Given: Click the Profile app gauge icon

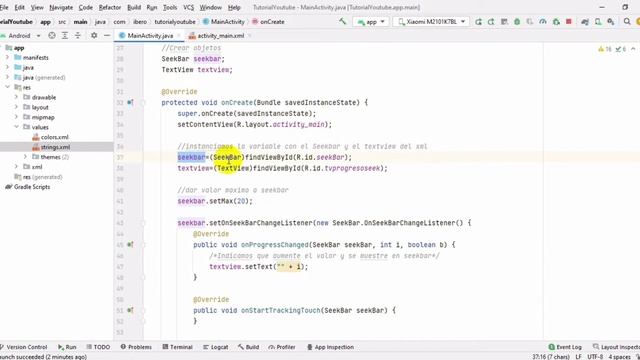Looking at the screenshot, I should coord(543,22).
